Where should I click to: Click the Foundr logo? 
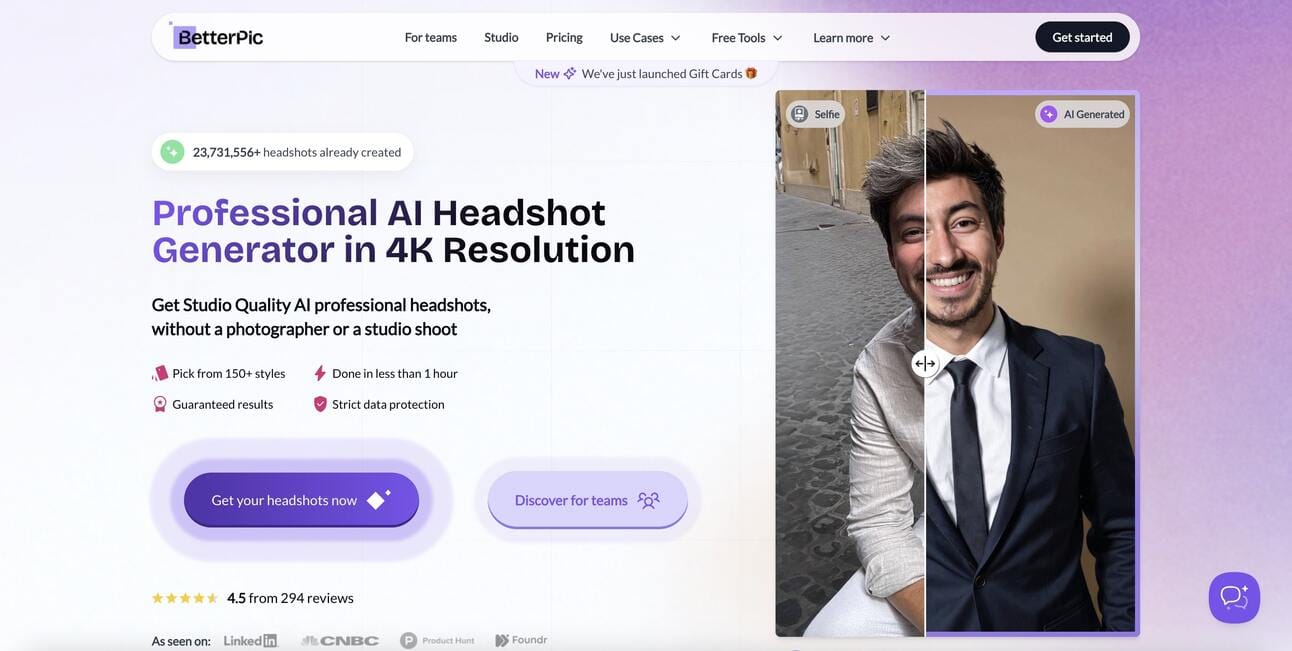[x=521, y=640]
